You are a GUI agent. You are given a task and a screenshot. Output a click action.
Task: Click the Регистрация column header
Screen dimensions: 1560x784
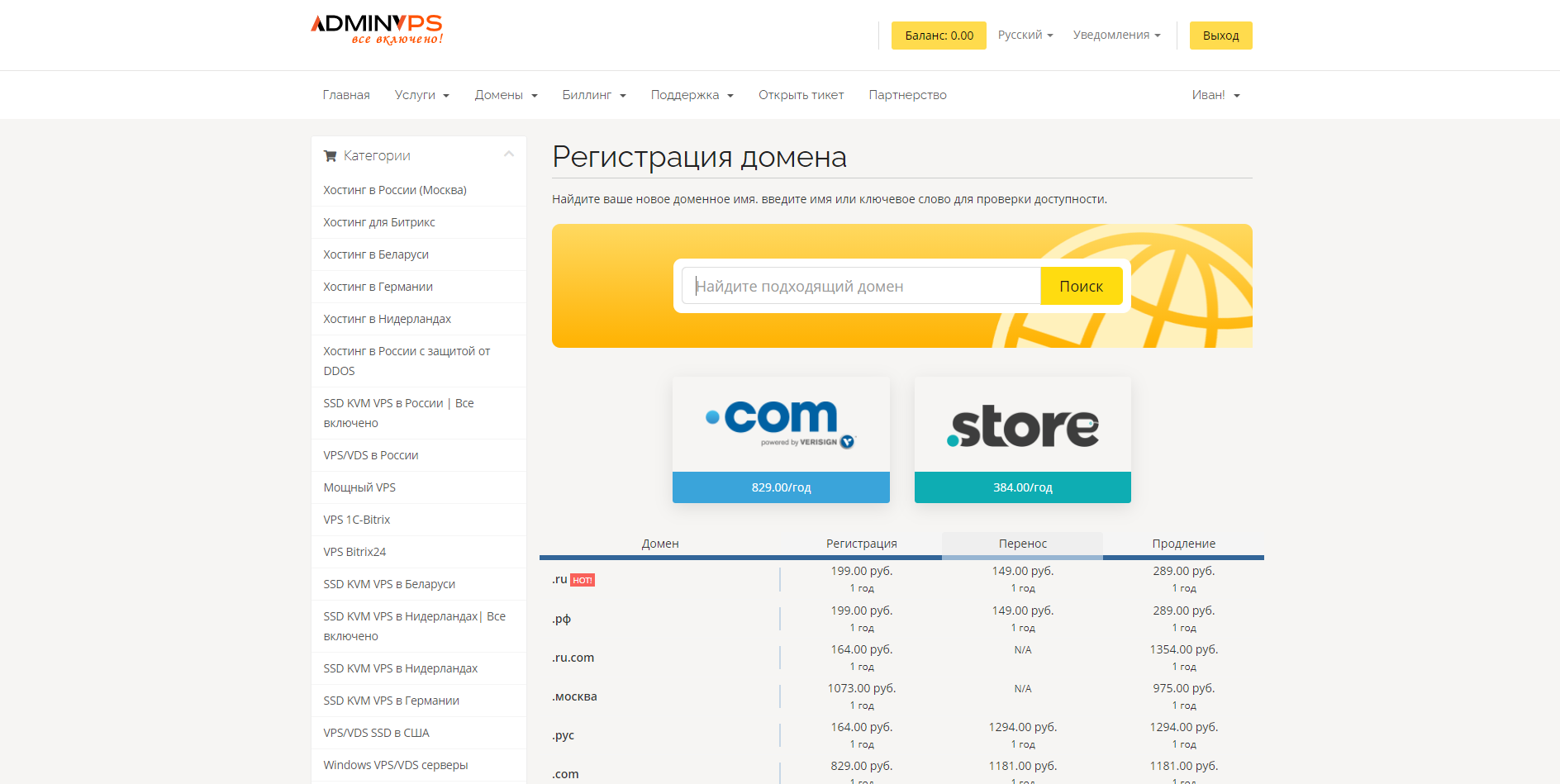click(861, 544)
